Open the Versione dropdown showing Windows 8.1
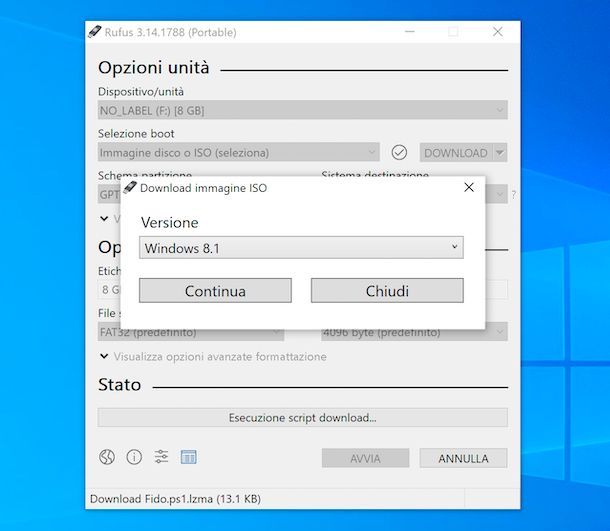Screen dimensions: 610x531 pos(301,247)
